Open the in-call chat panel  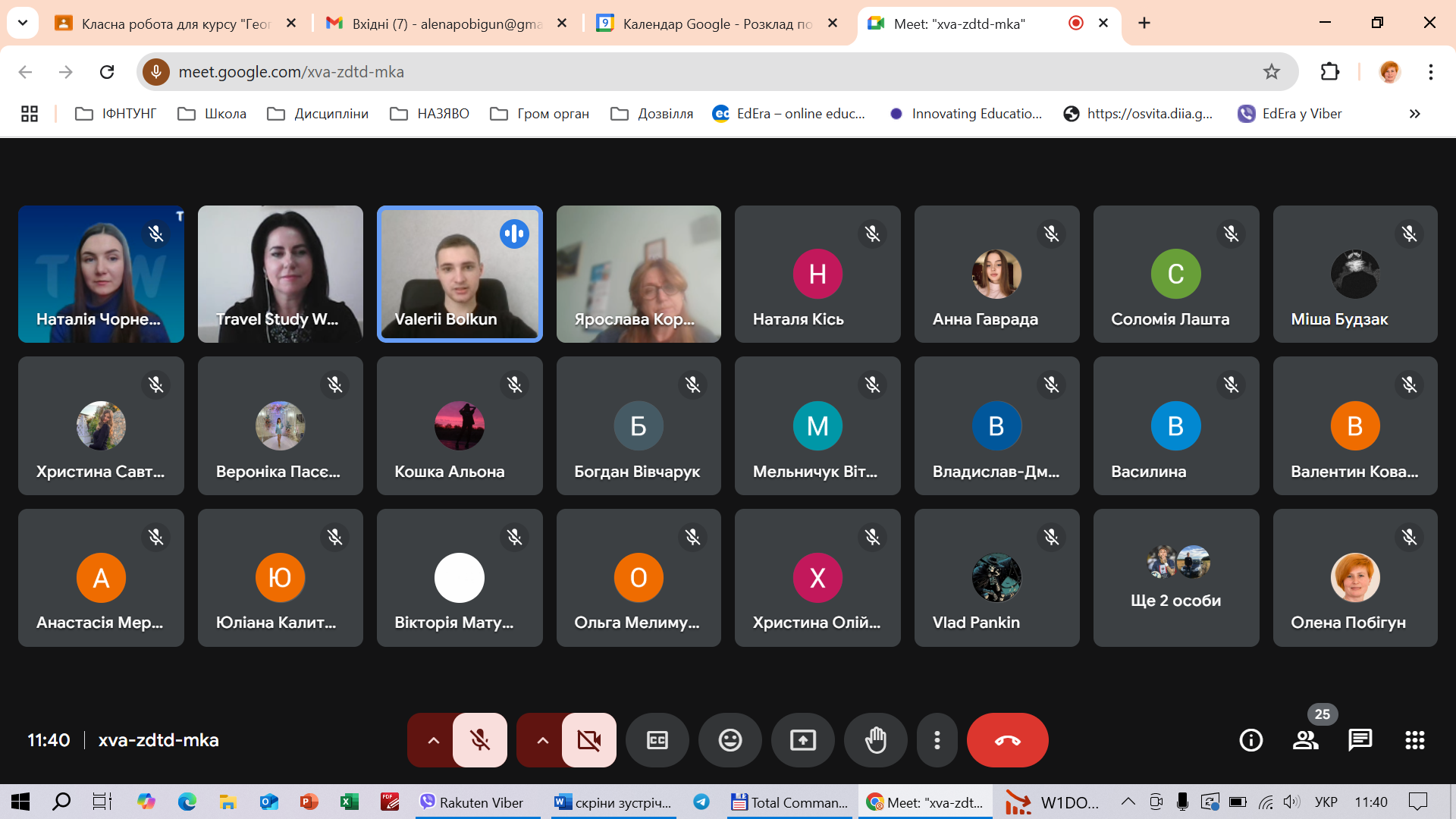pyautogui.click(x=1360, y=740)
